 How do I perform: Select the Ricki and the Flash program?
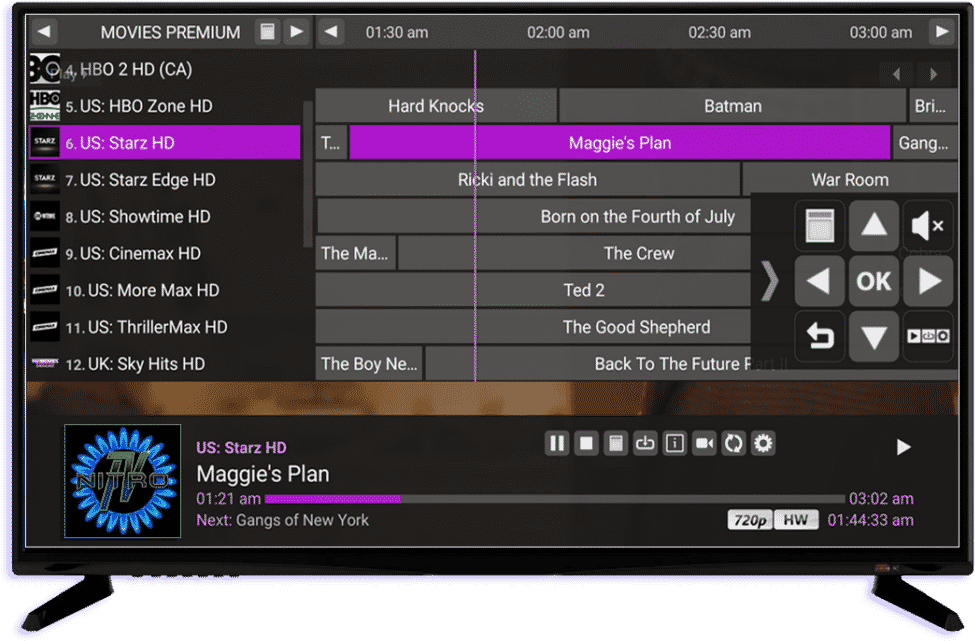click(527, 180)
